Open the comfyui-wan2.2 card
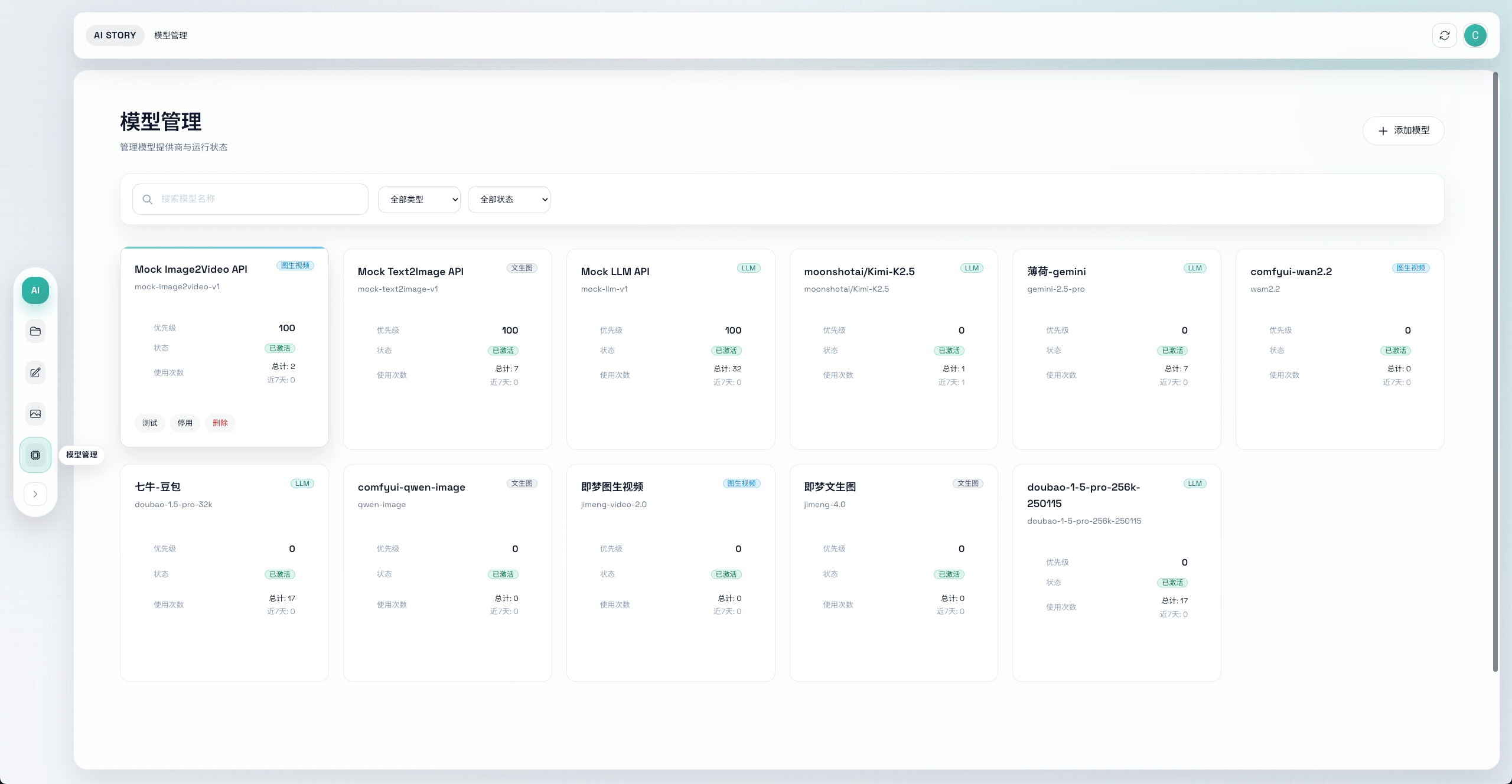 pos(1340,349)
